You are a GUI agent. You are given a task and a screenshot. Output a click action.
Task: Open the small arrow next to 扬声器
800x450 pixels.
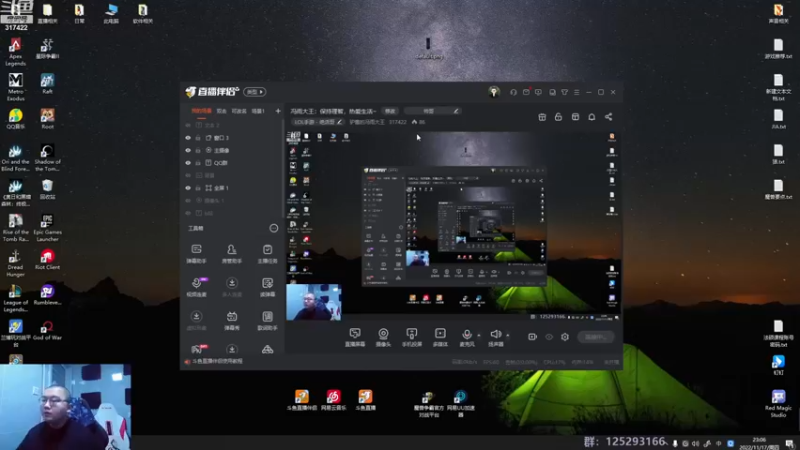pos(508,335)
